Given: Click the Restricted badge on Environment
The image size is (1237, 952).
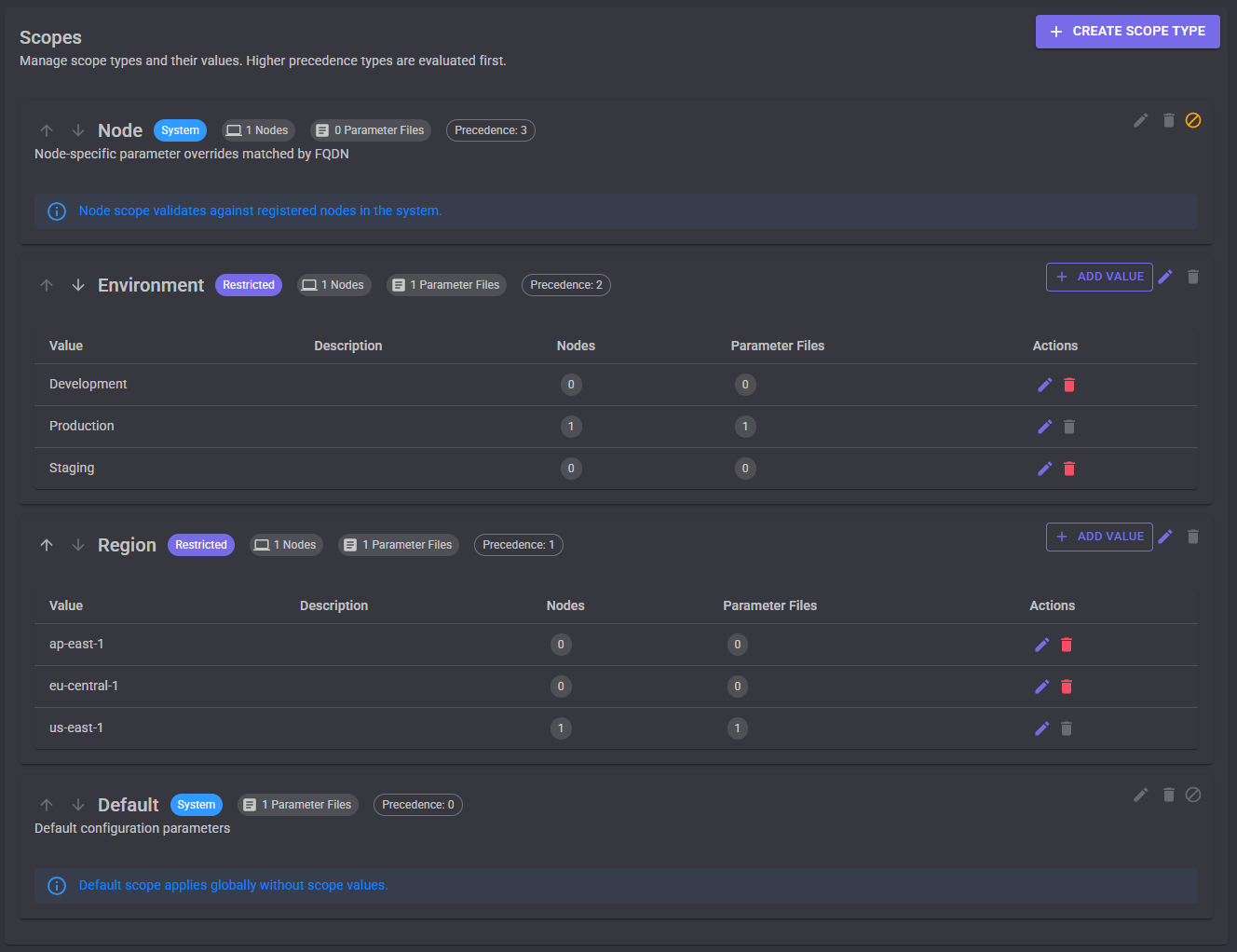Looking at the screenshot, I should pos(249,285).
